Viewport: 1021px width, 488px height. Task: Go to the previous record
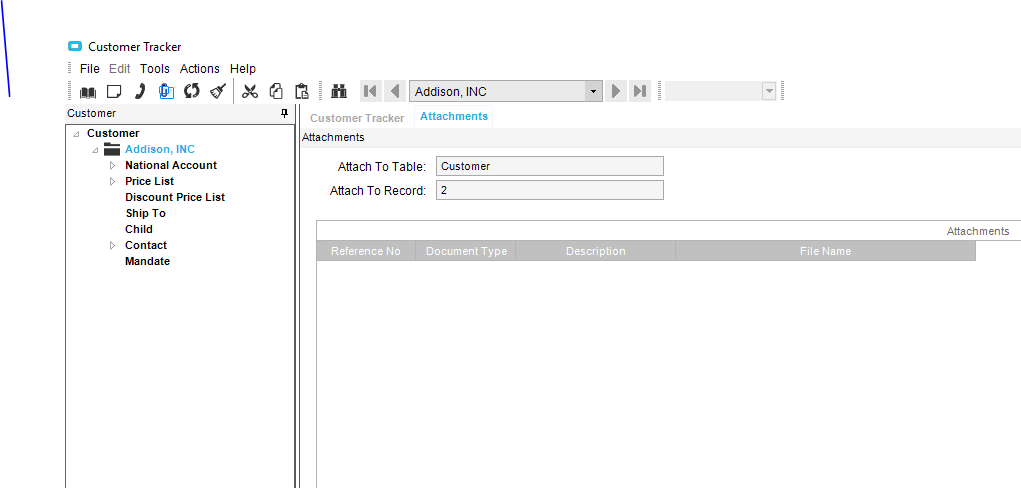coord(395,91)
